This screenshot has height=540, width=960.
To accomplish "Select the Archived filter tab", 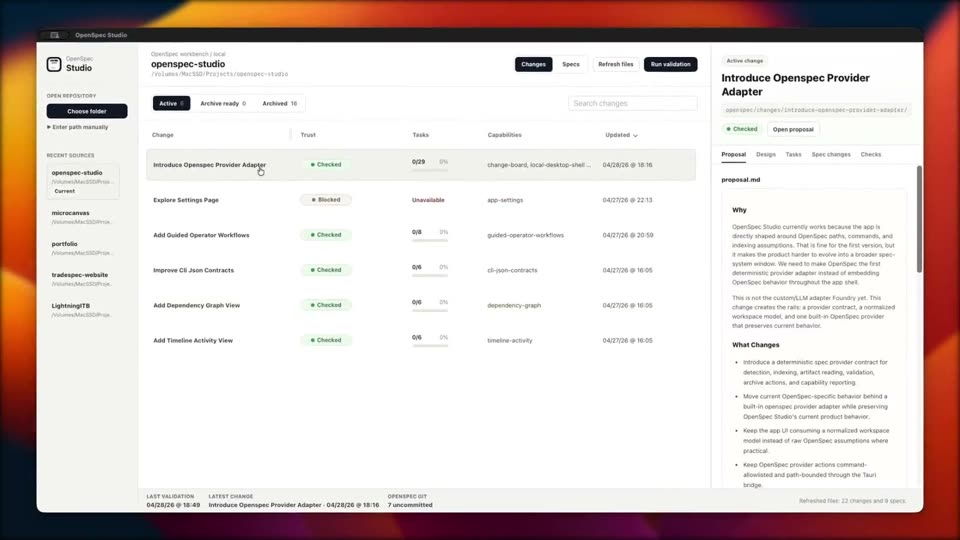I will click(x=280, y=103).
